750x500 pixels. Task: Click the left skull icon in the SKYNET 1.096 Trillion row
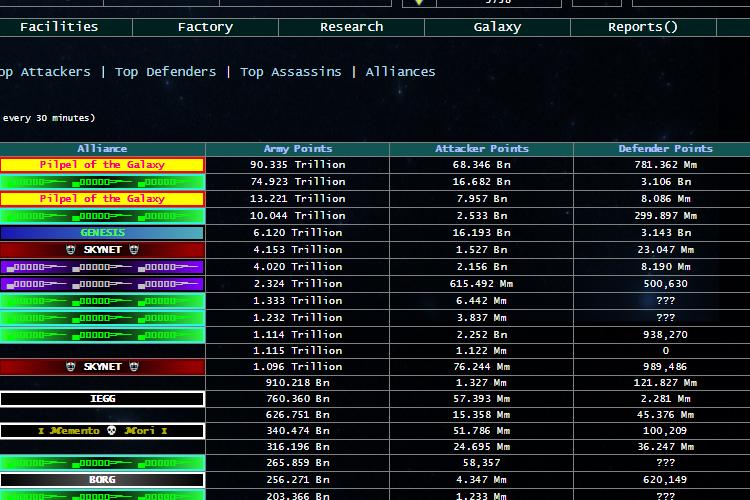click(71, 367)
